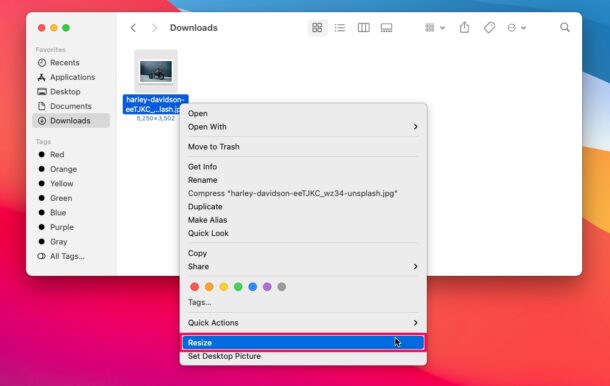Apply the gray tag color dot
The width and height of the screenshot is (610, 386).
point(282,287)
